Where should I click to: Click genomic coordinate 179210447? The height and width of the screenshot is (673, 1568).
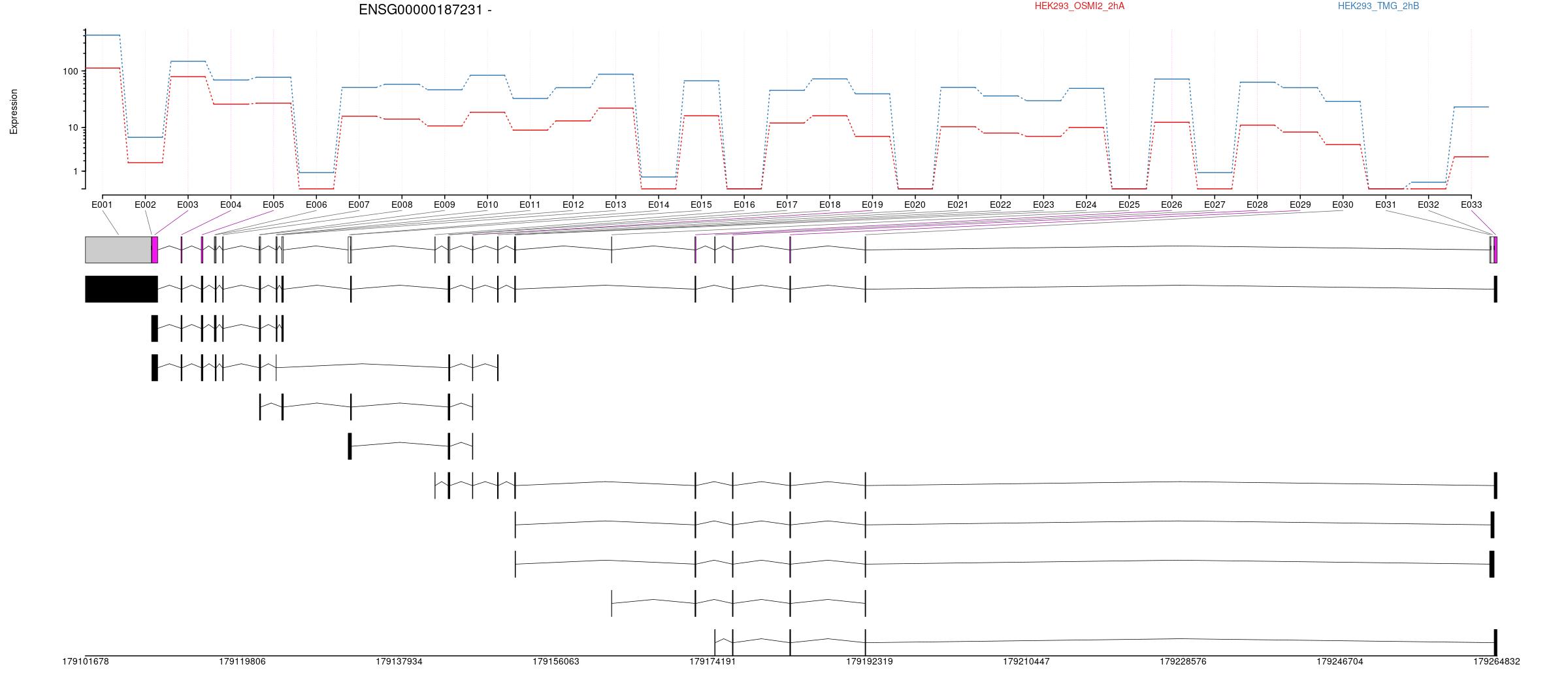coord(1026,661)
